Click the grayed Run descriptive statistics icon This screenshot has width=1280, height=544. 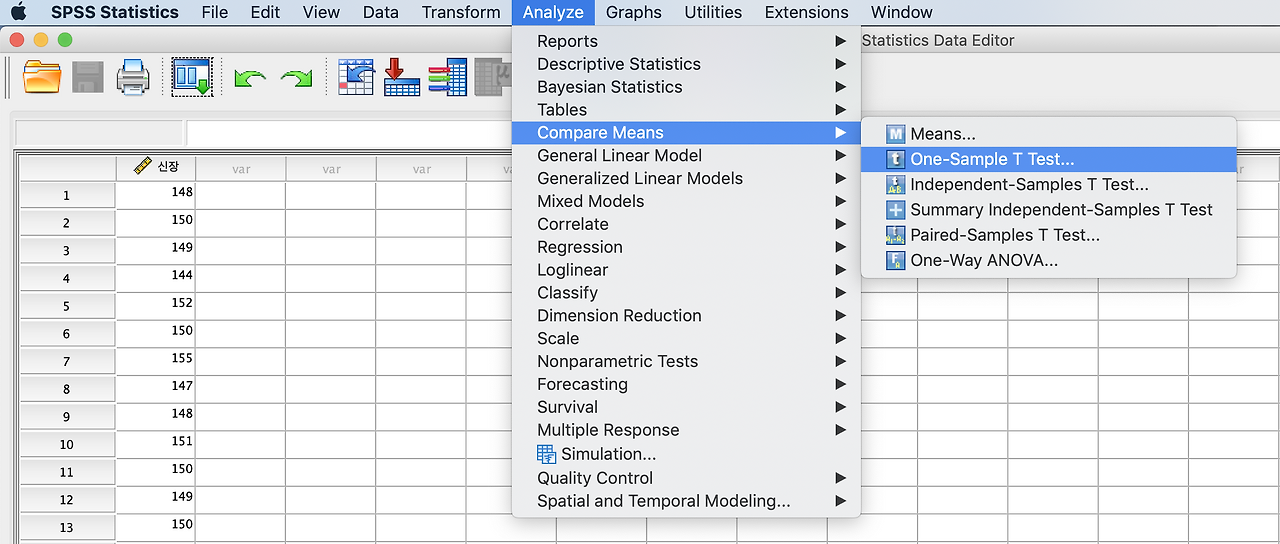point(492,77)
